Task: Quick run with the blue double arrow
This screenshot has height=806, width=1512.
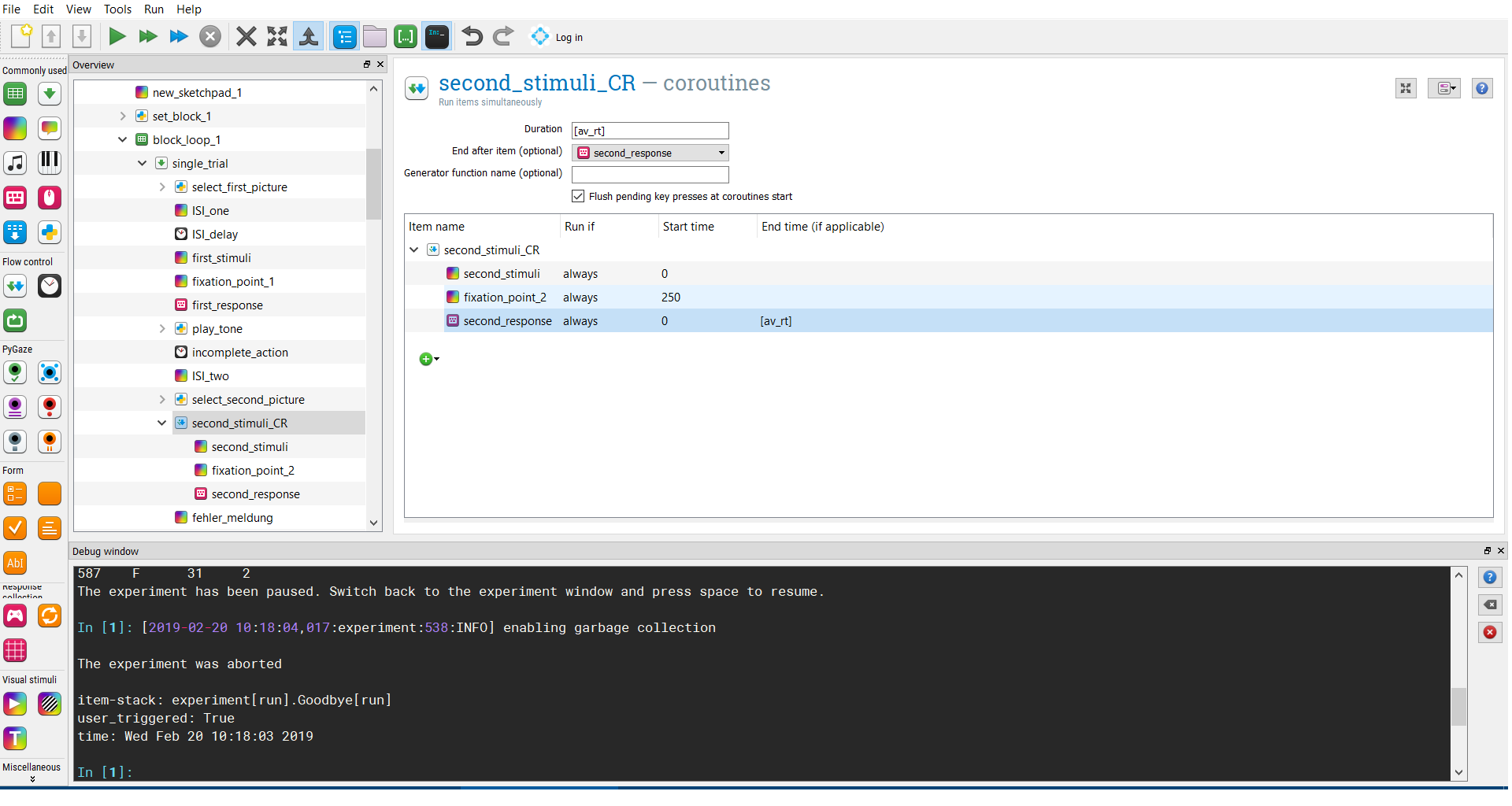Action: point(179,36)
